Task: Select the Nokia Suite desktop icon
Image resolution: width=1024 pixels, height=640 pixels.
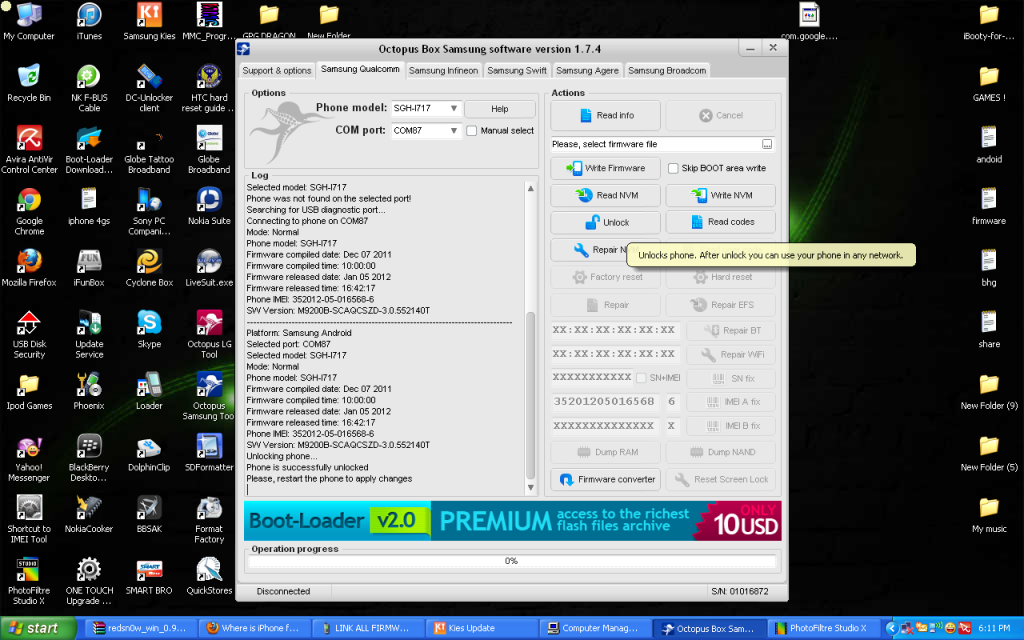Action: click(x=209, y=206)
